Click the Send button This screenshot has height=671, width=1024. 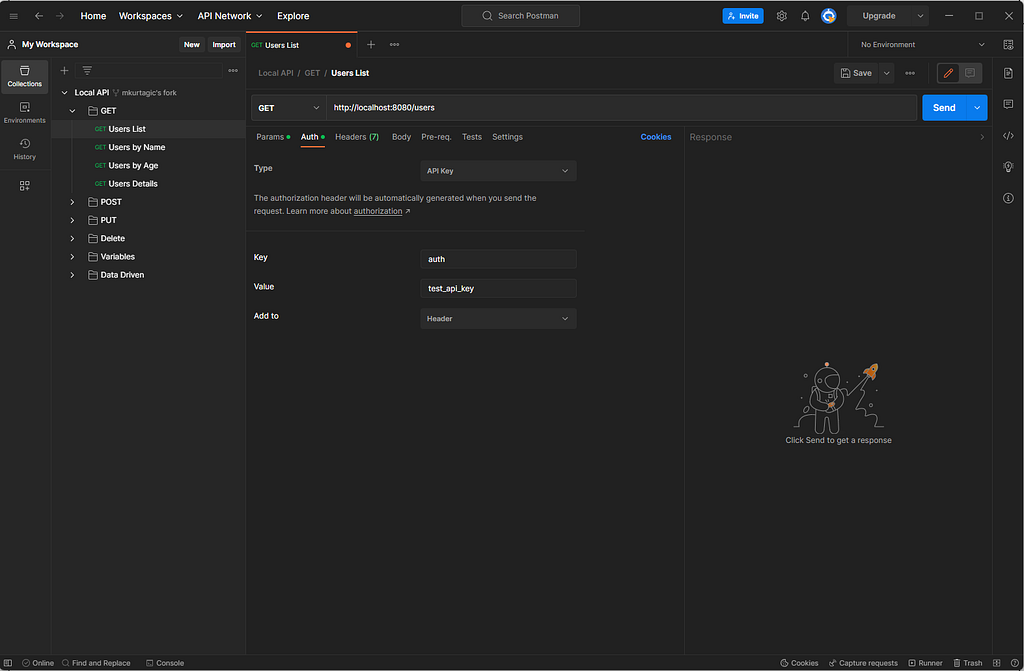(944, 108)
